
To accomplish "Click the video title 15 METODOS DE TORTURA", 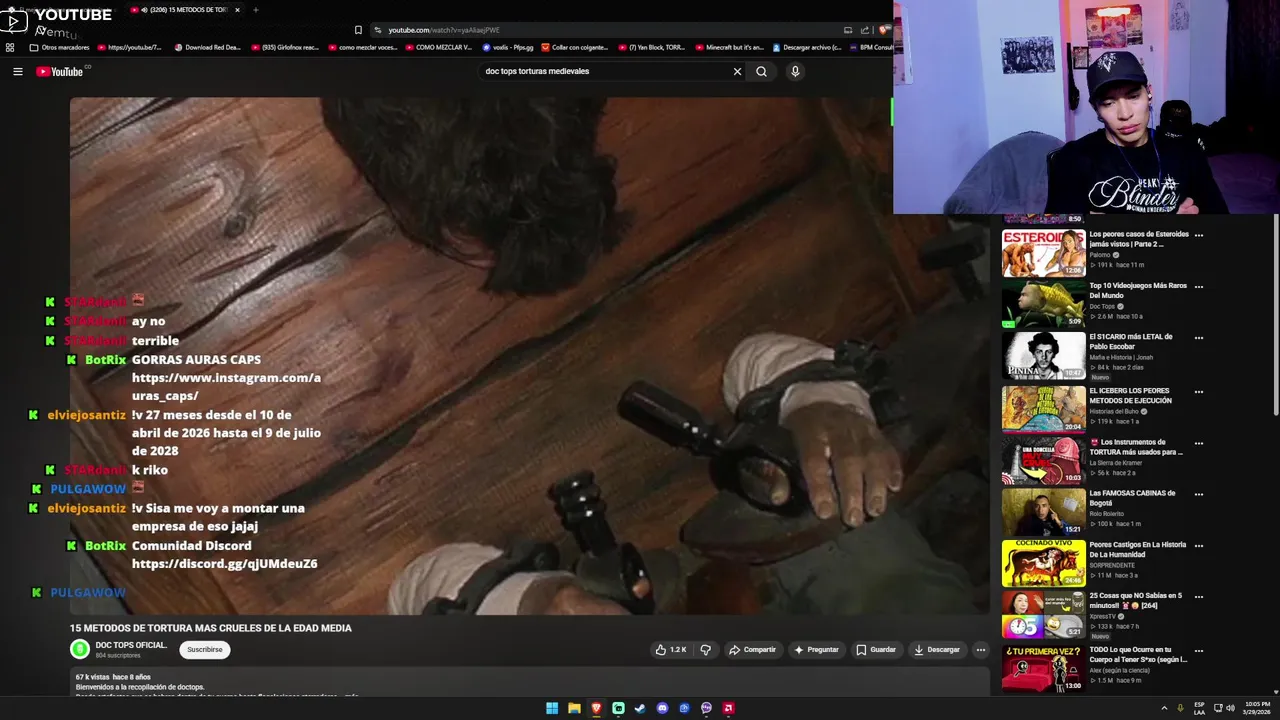I will (x=210, y=628).
